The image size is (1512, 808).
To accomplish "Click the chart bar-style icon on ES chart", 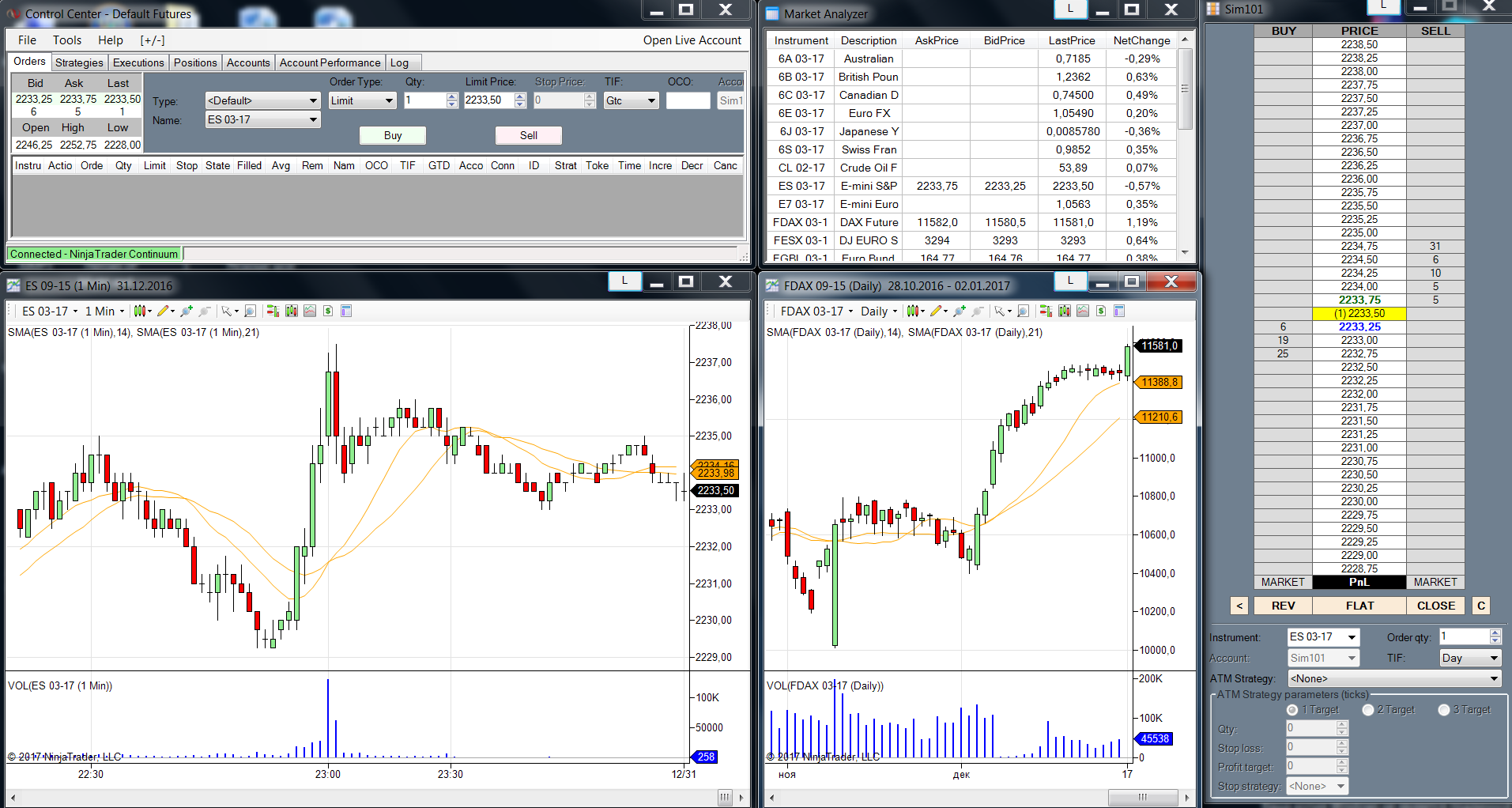I will 139,311.
